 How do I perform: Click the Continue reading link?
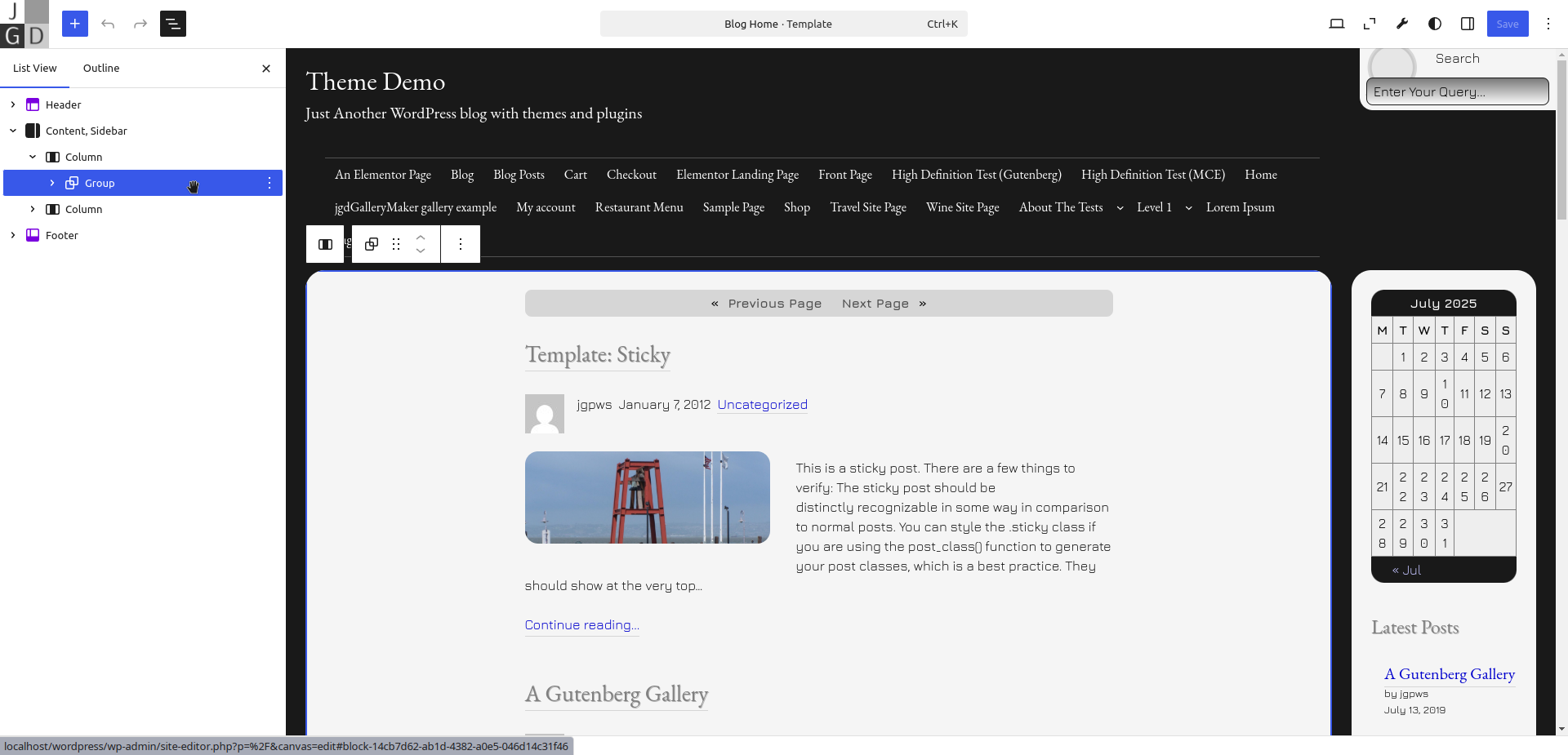coord(581,625)
